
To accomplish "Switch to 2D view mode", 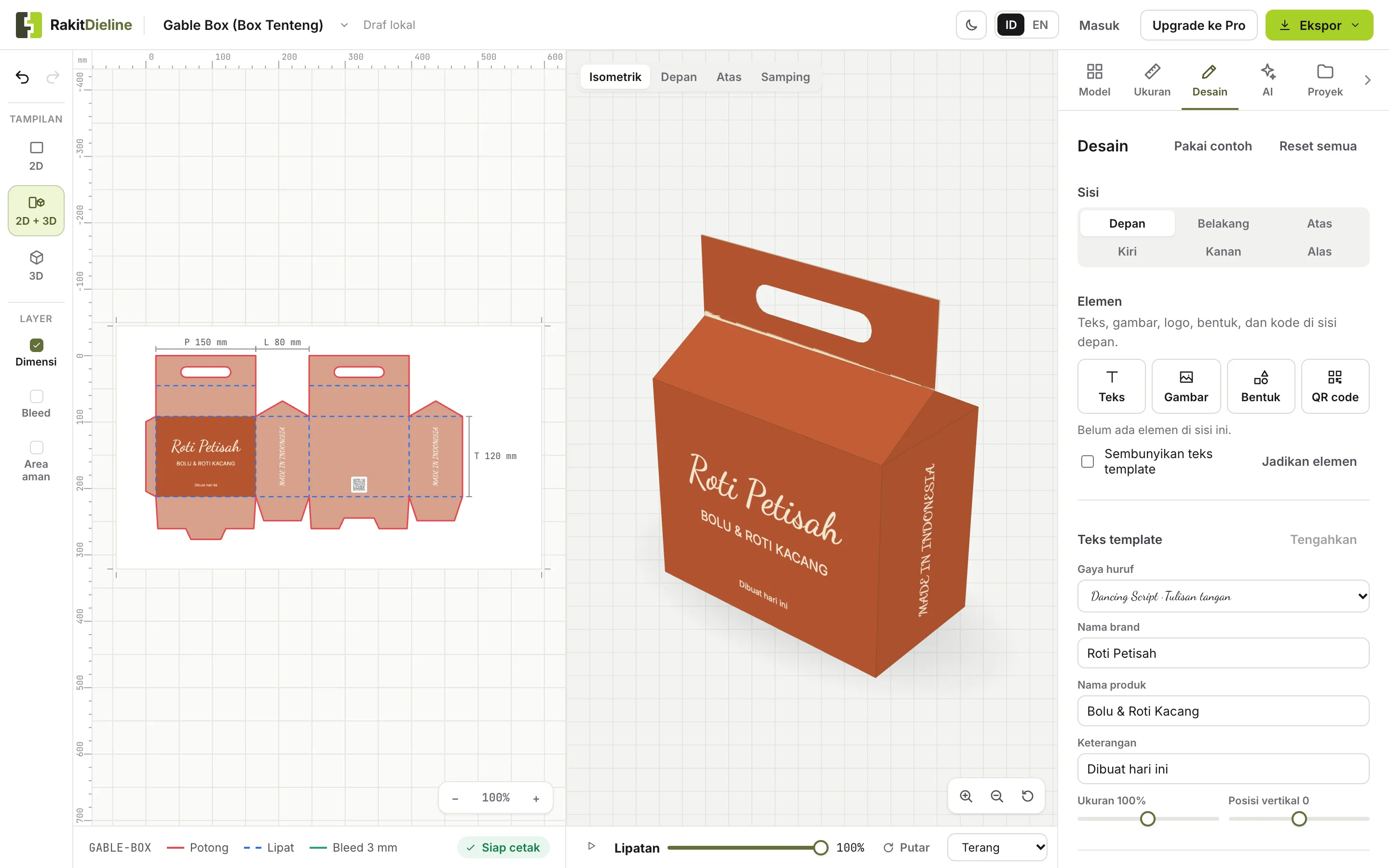I will point(36,156).
